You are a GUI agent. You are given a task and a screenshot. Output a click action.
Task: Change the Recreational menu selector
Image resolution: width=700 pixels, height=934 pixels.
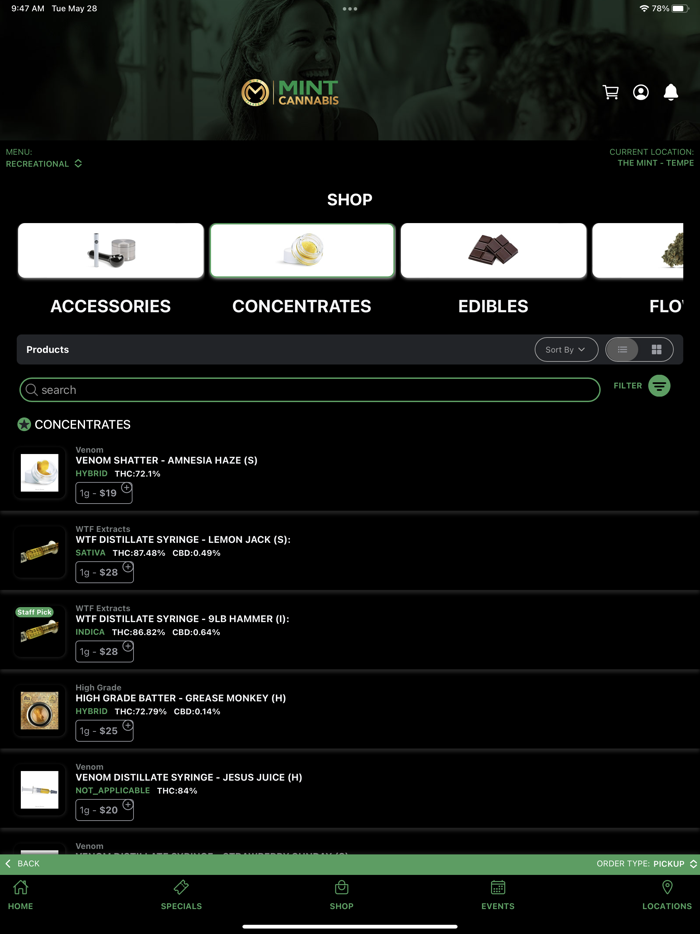[43, 164]
